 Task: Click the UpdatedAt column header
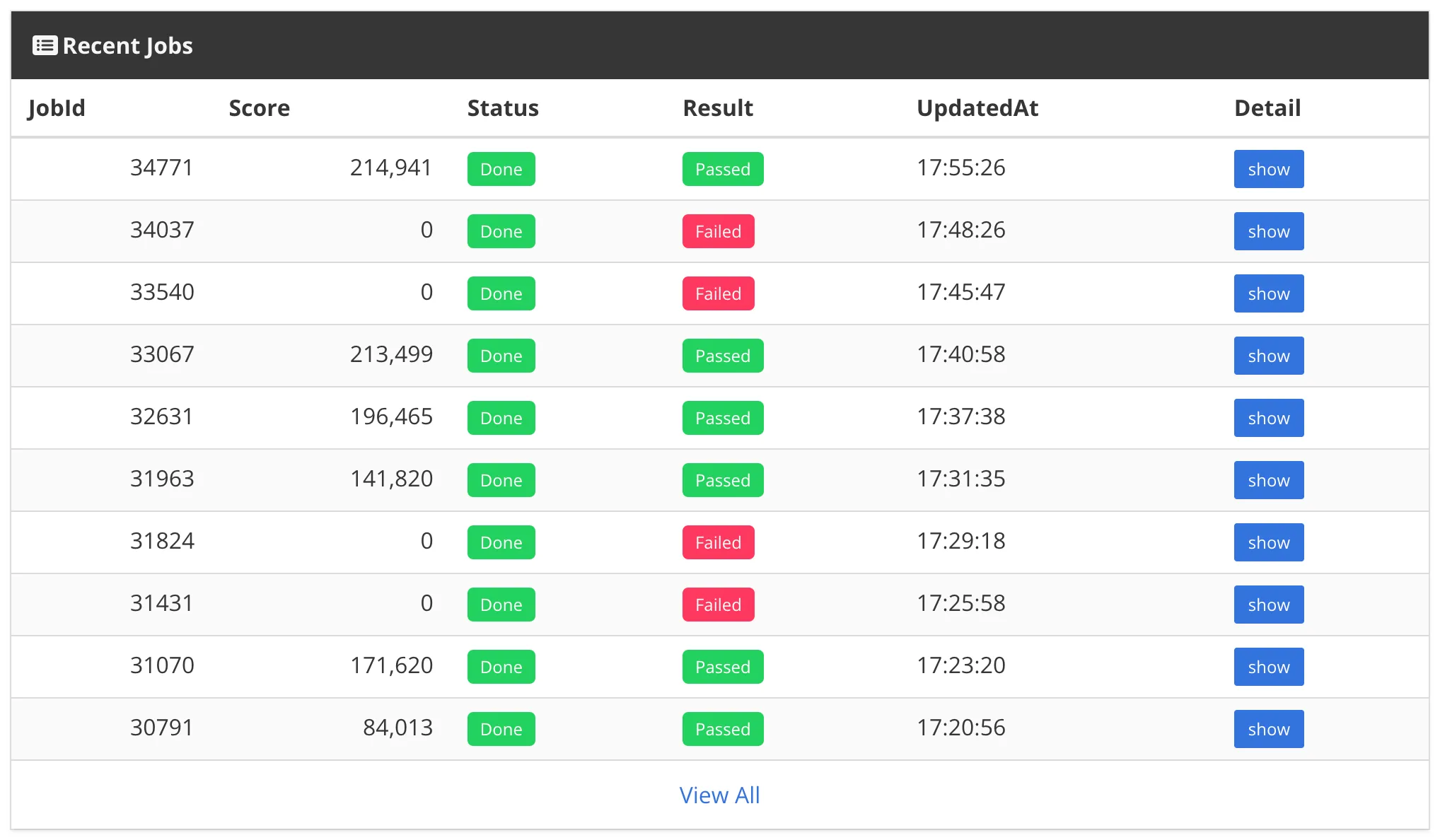[x=977, y=108]
